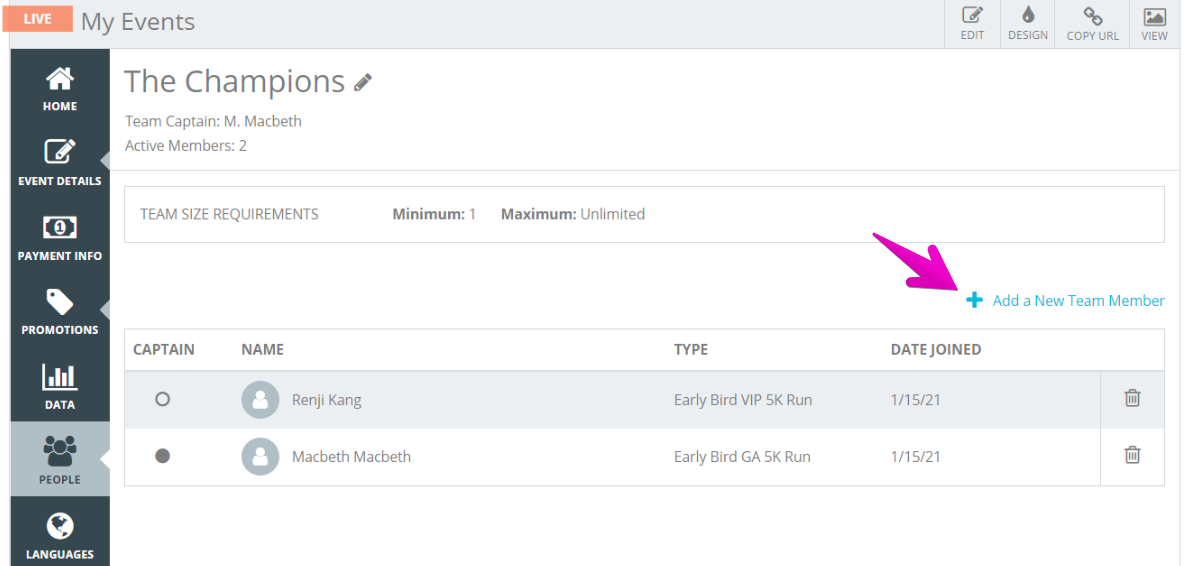Remove Macbeth Macbeth using trash icon
The height and width of the screenshot is (566, 1184).
click(x=1132, y=454)
